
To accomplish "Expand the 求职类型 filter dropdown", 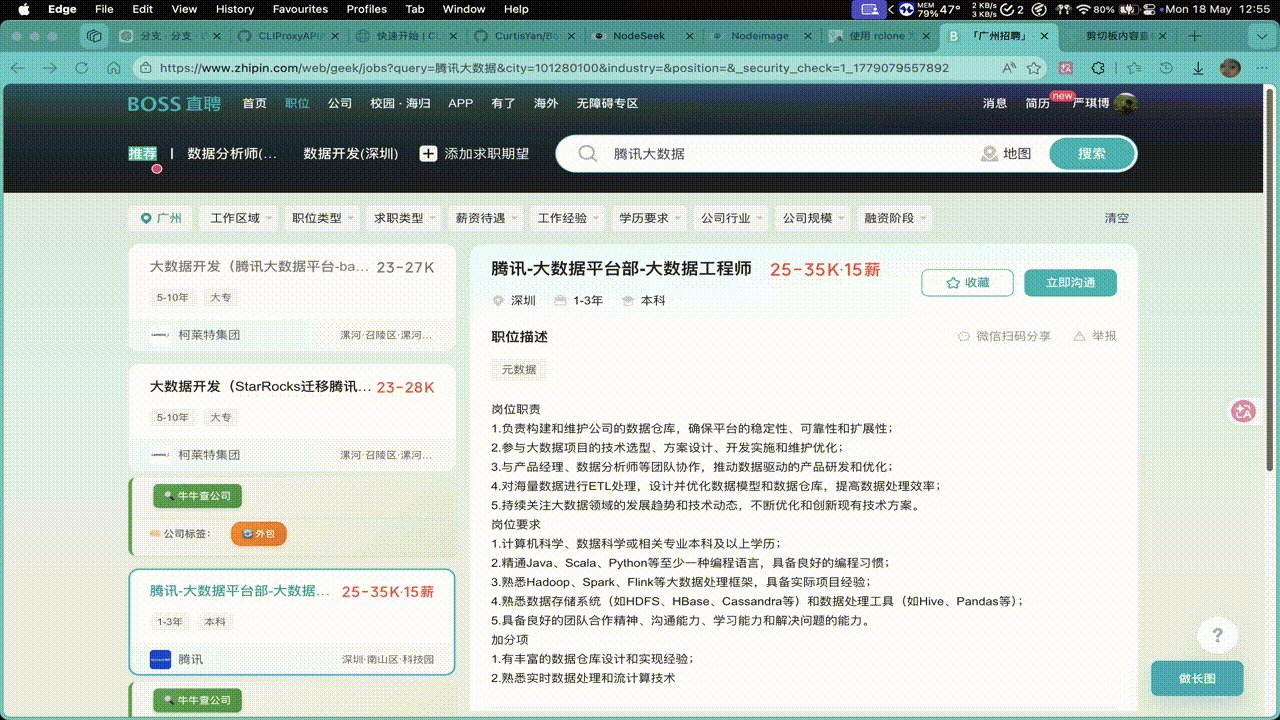I will pyautogui.click(x=404, y=218).
